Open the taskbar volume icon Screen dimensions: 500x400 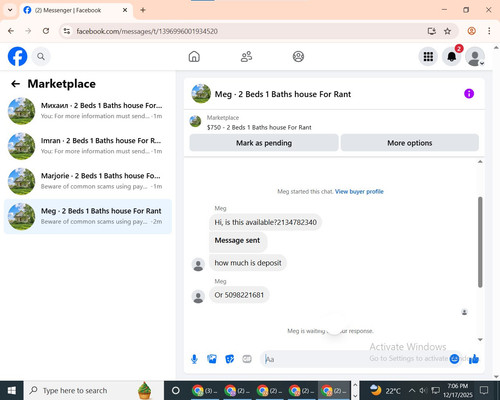point(423,390)
